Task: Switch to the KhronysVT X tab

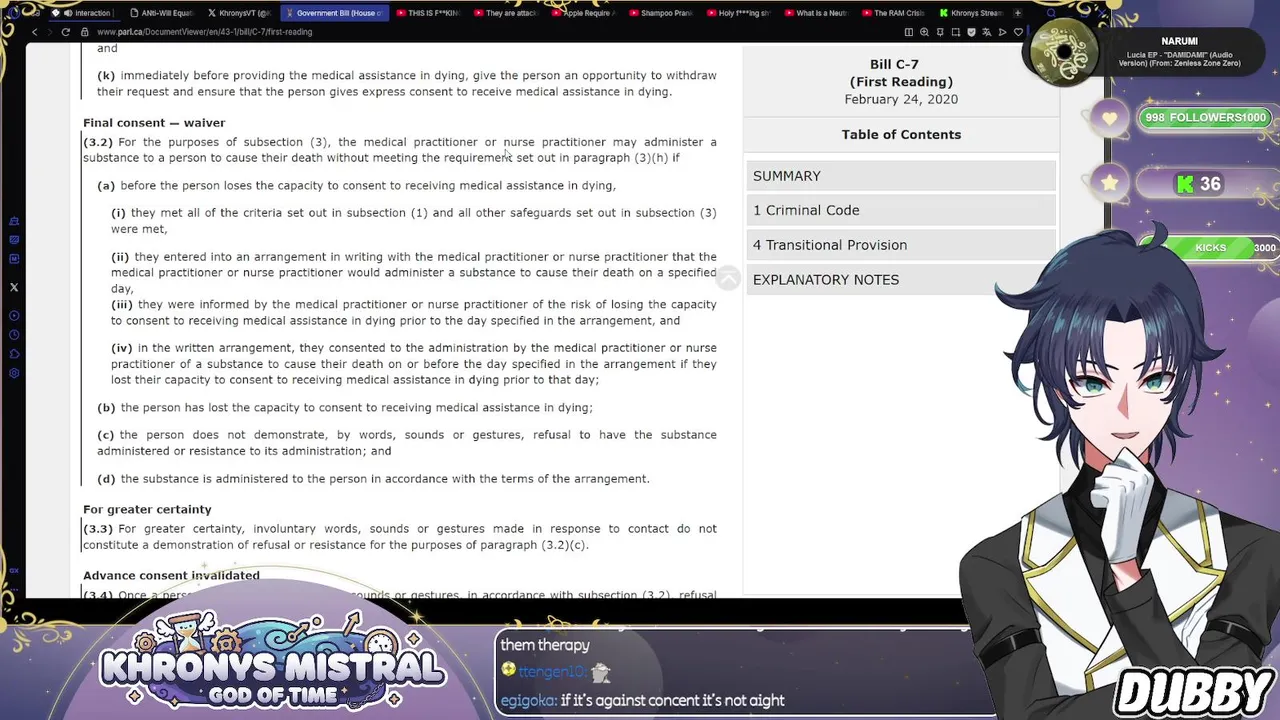Action: point(239,13)
